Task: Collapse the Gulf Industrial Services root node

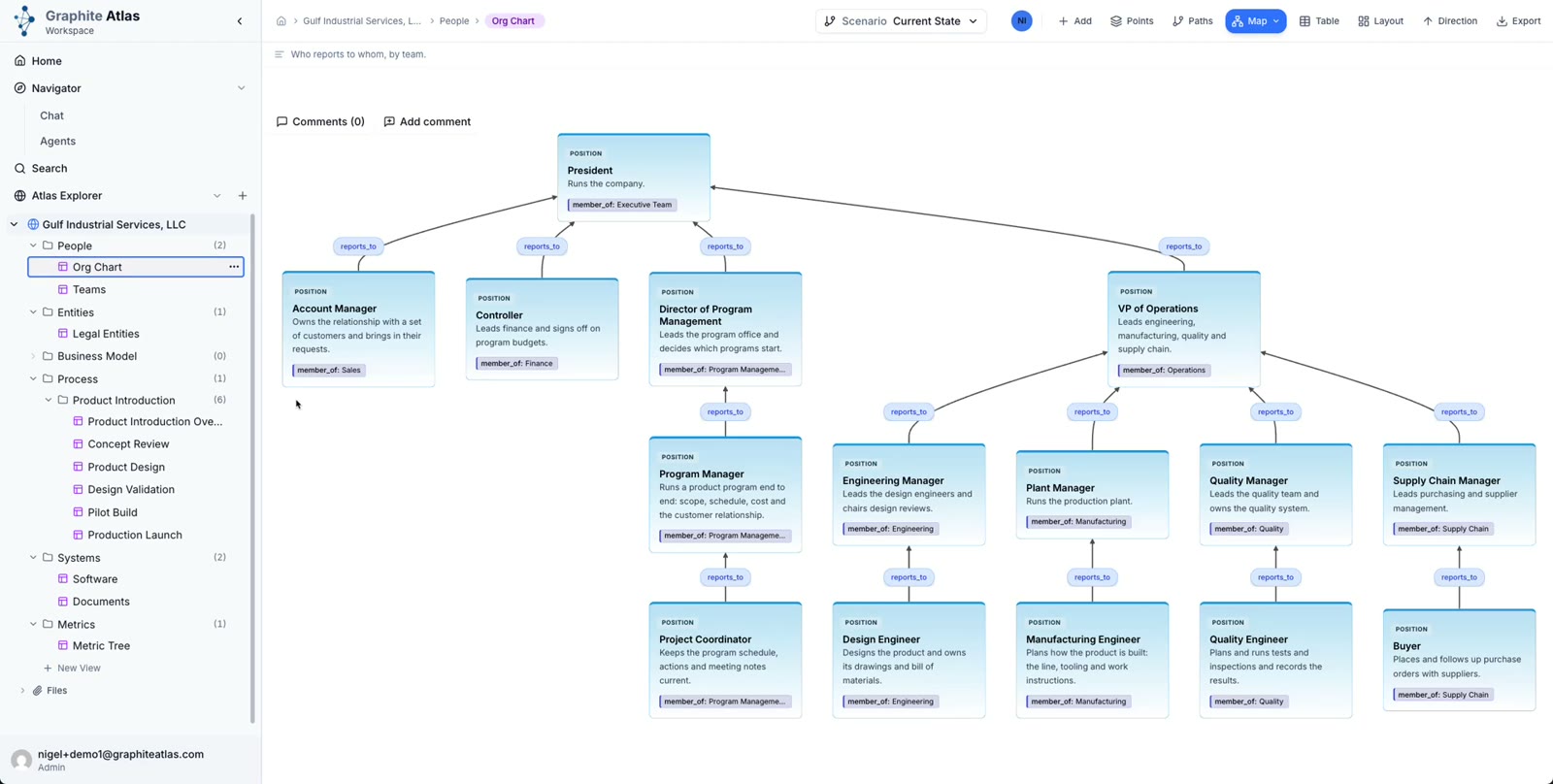Action: (14, 224)
